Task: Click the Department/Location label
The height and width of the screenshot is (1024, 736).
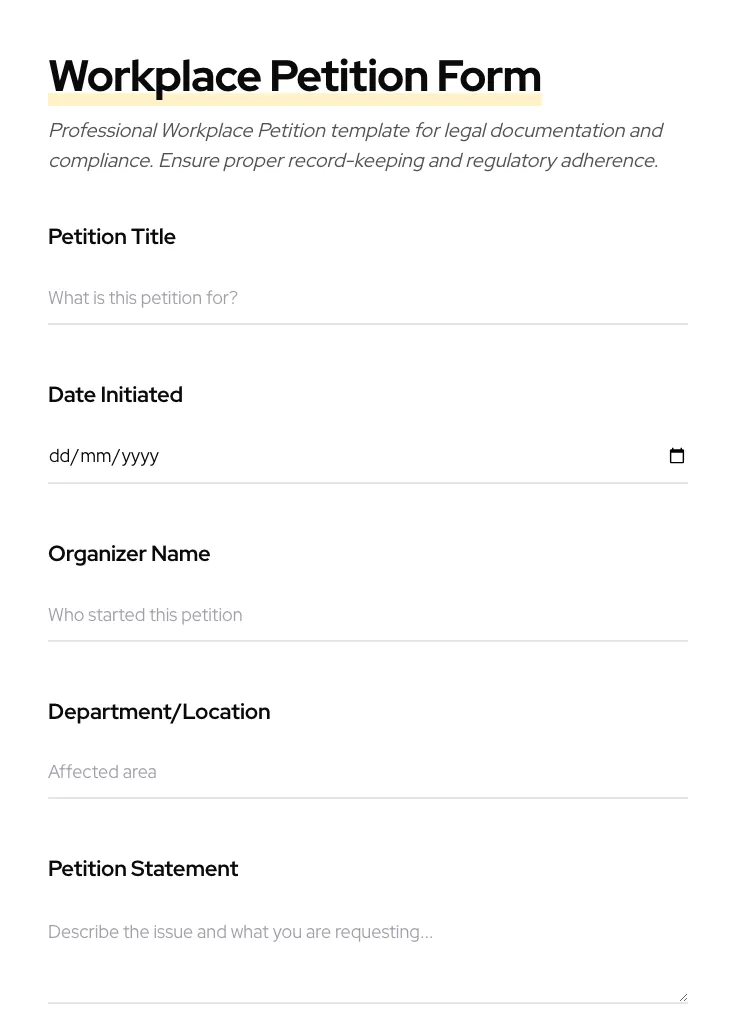Action: 159,711
